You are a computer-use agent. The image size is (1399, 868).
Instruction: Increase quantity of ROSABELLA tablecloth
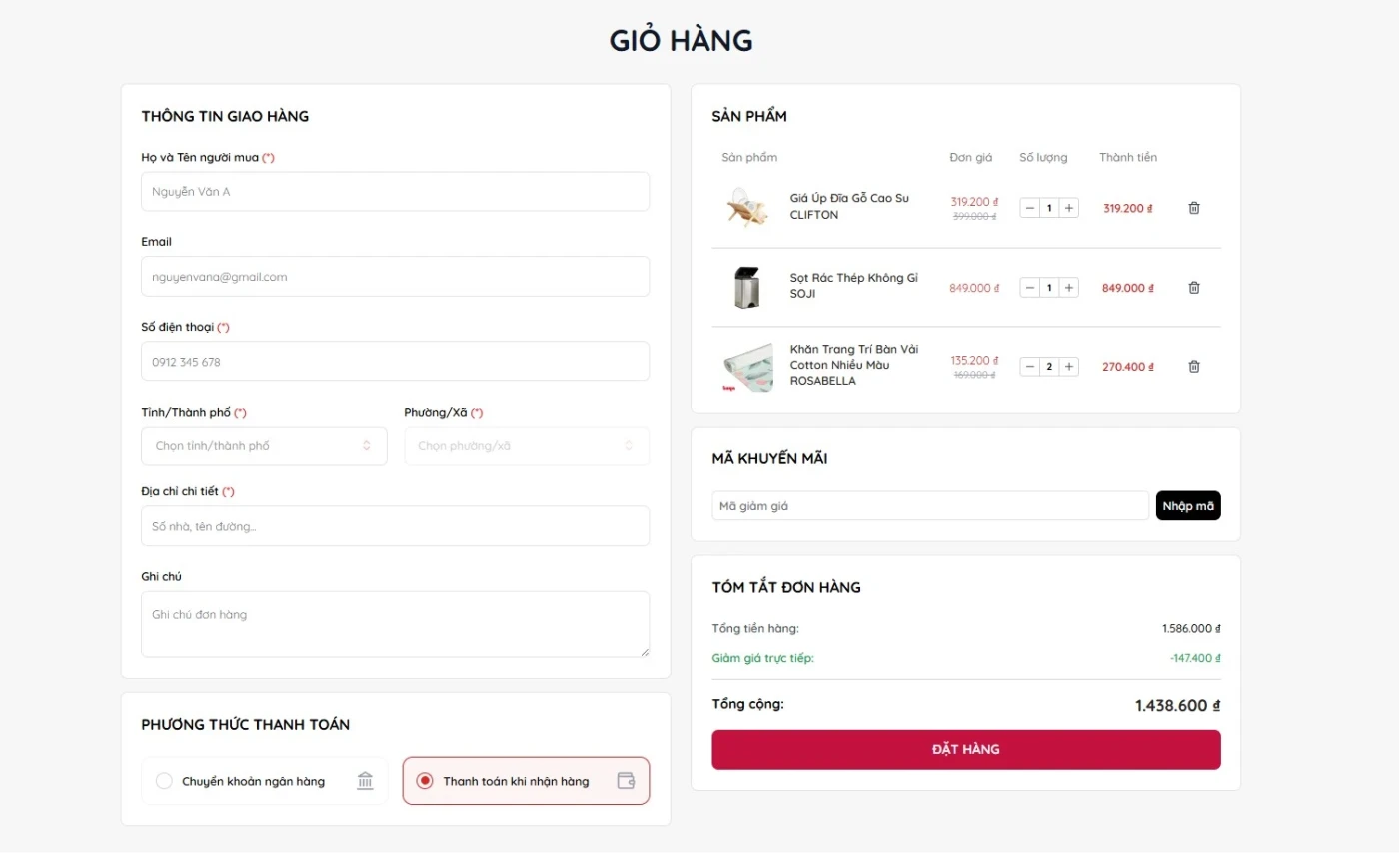tap(1069, 367)
